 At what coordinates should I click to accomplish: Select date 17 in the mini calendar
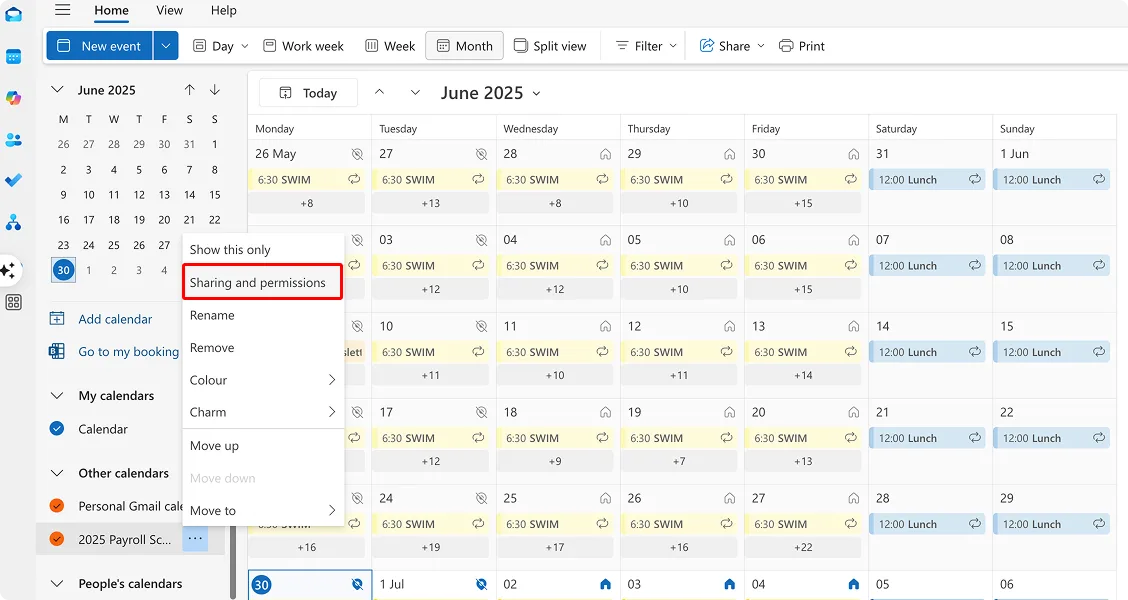coord(89,220)
